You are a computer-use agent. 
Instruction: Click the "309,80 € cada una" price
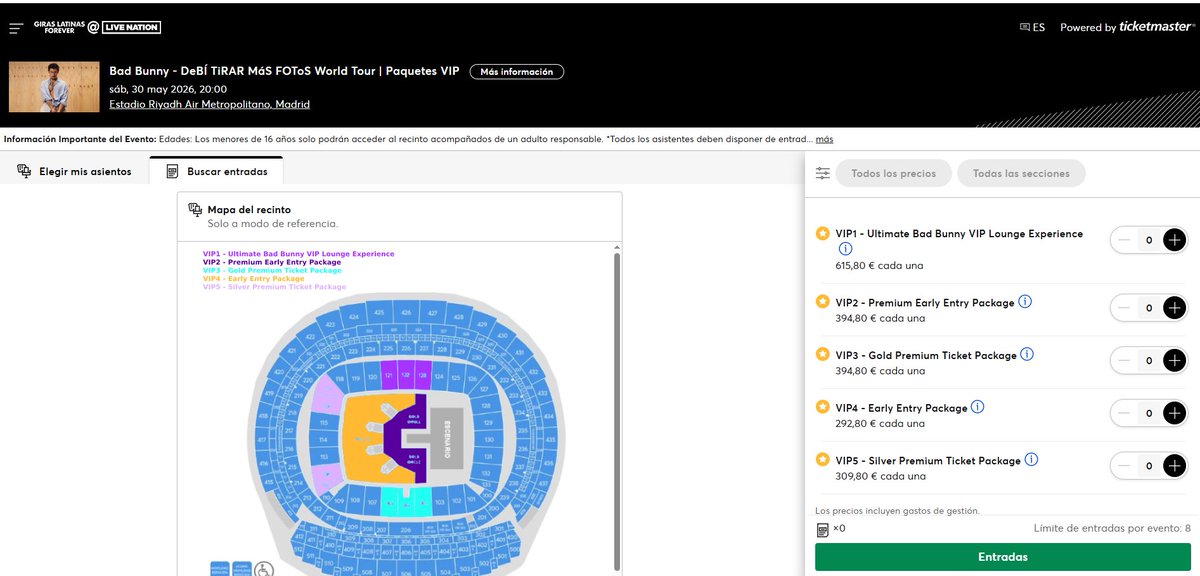click(x=880, y=476)
